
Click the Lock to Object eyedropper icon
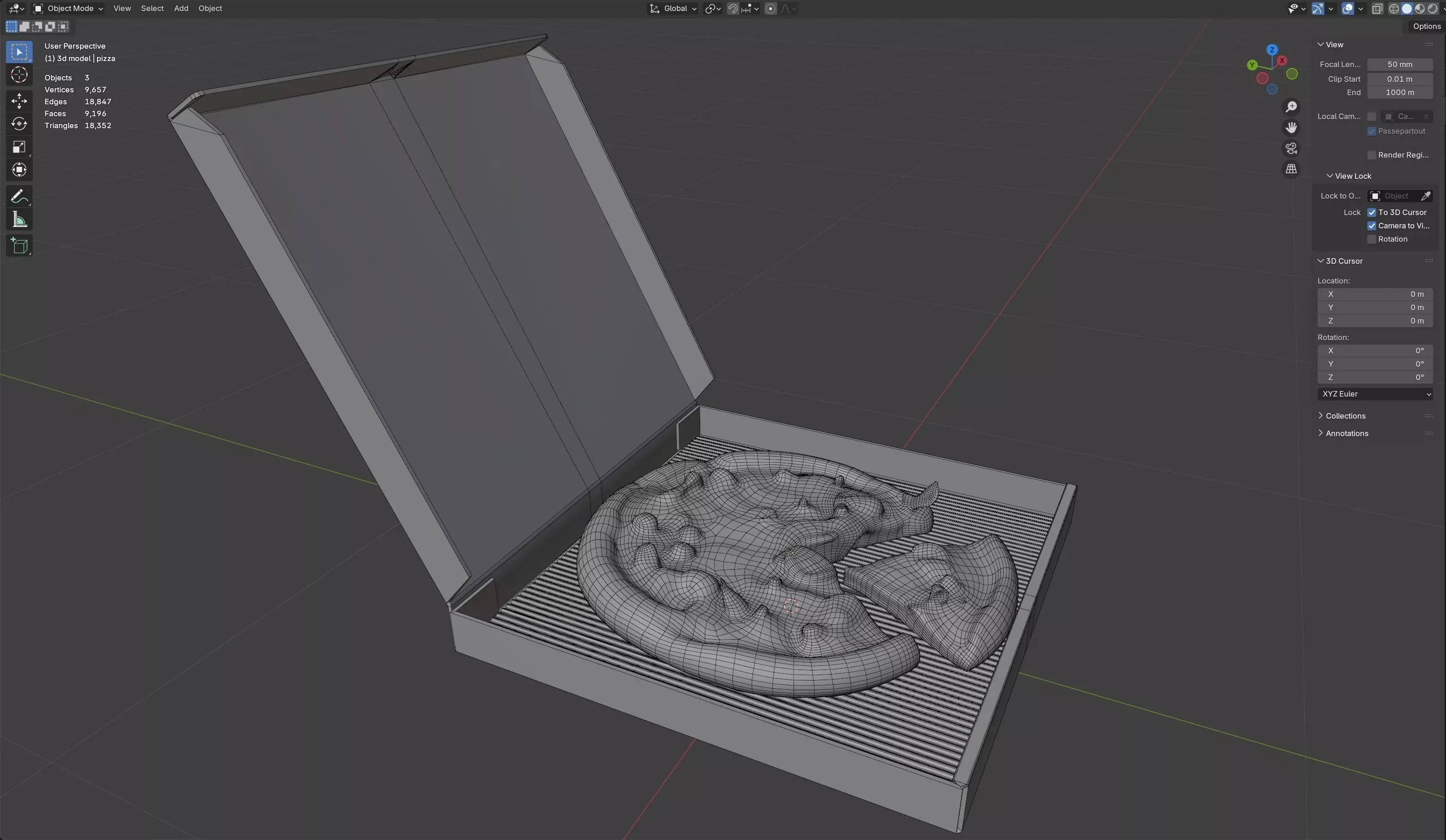tap(1425, 196)
